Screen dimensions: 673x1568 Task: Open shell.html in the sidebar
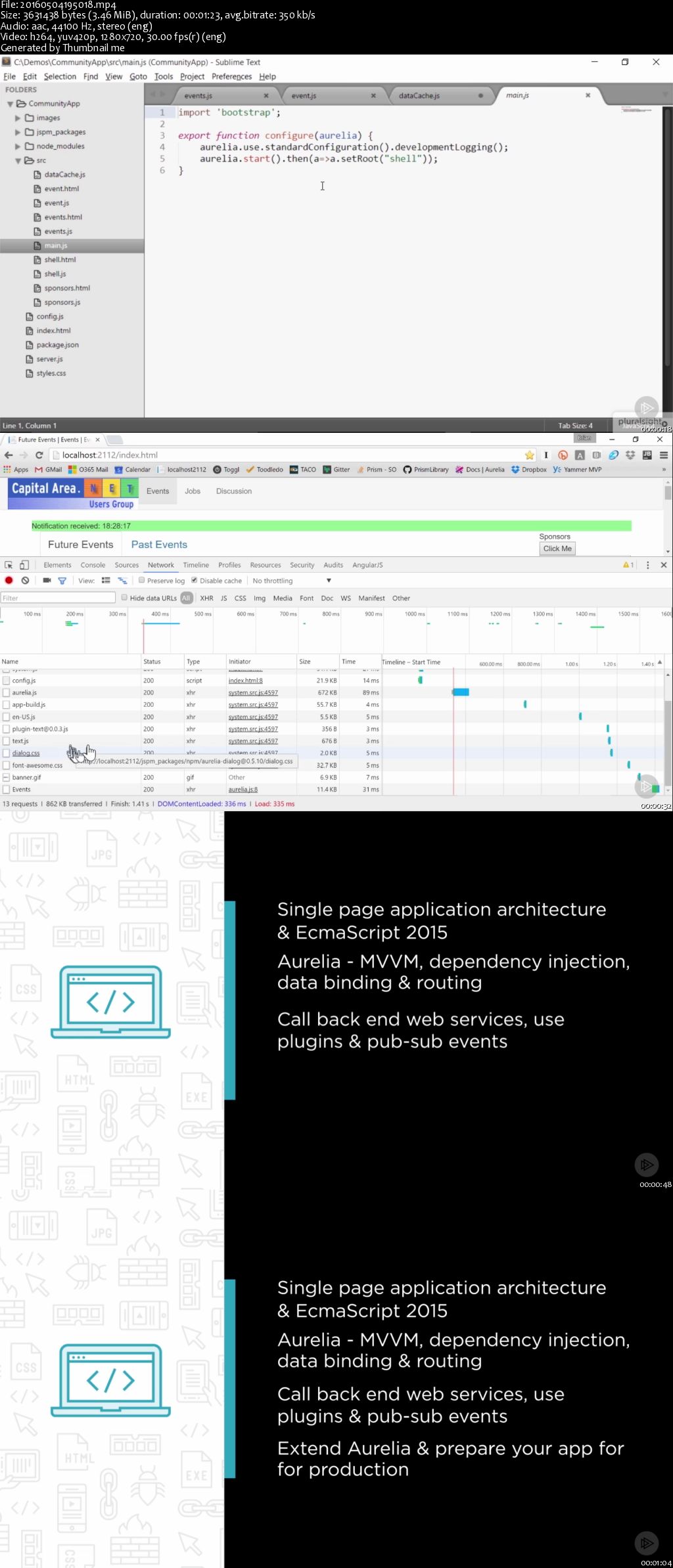pos(60,259)
